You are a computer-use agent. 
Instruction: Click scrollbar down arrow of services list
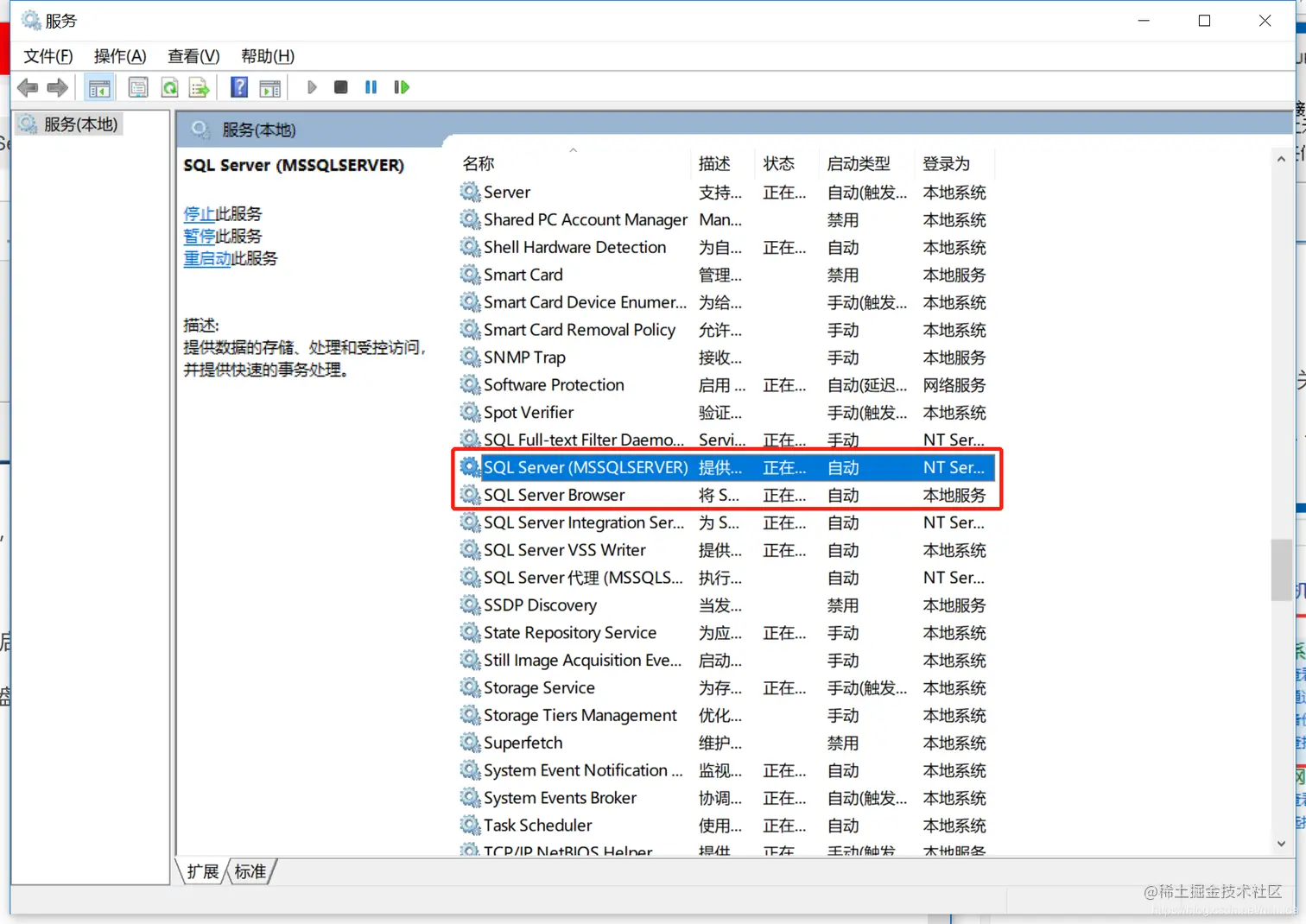1281,844
